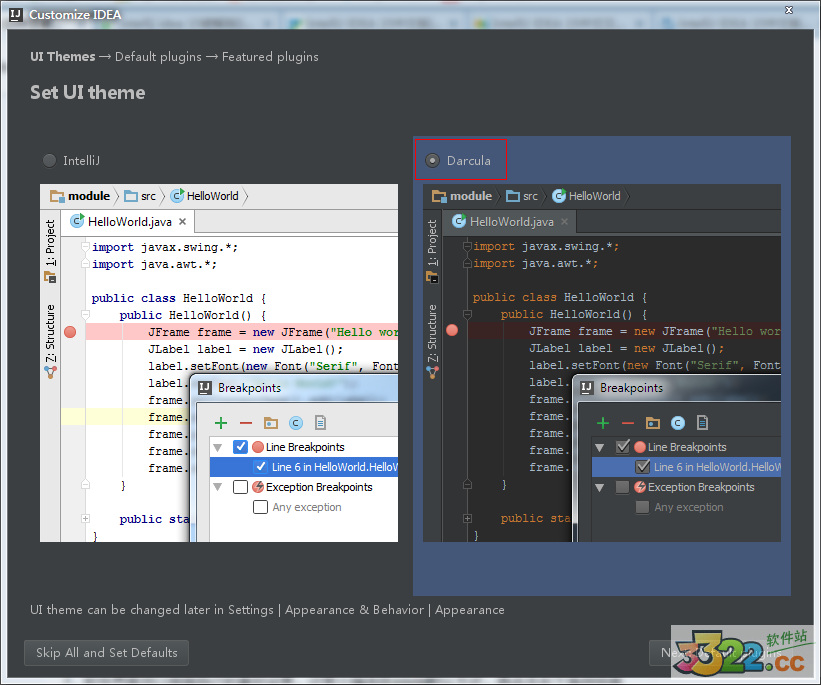Viewport: 821px width, 685px height.
Task: Click group-by-folder icon in IntelliJ preview Breakpoints
Action: [271, 423]
